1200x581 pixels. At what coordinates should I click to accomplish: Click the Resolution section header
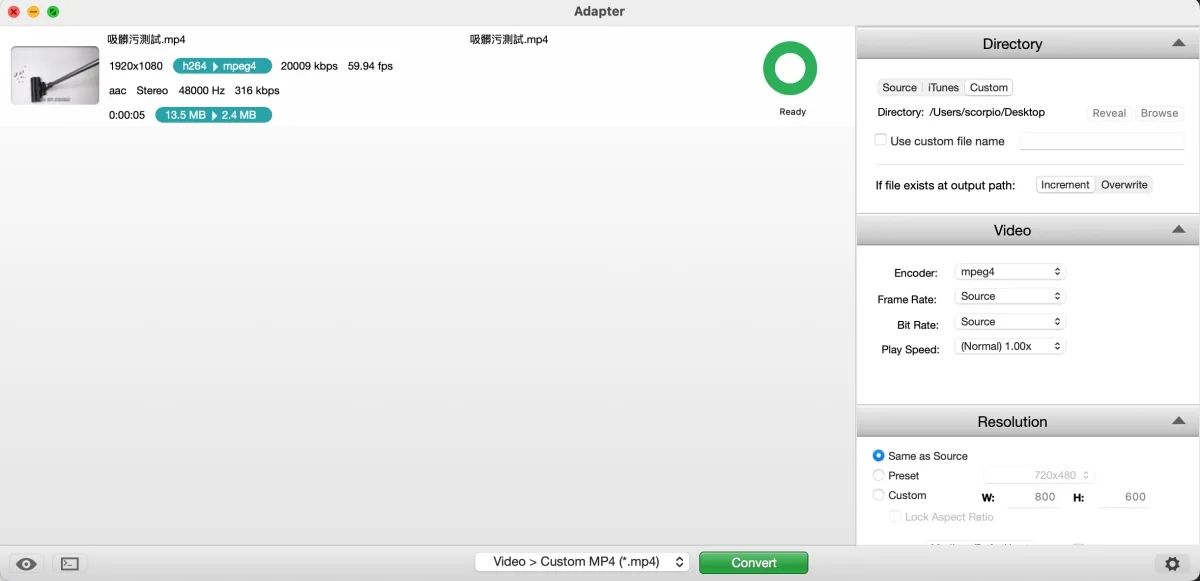1028,422
